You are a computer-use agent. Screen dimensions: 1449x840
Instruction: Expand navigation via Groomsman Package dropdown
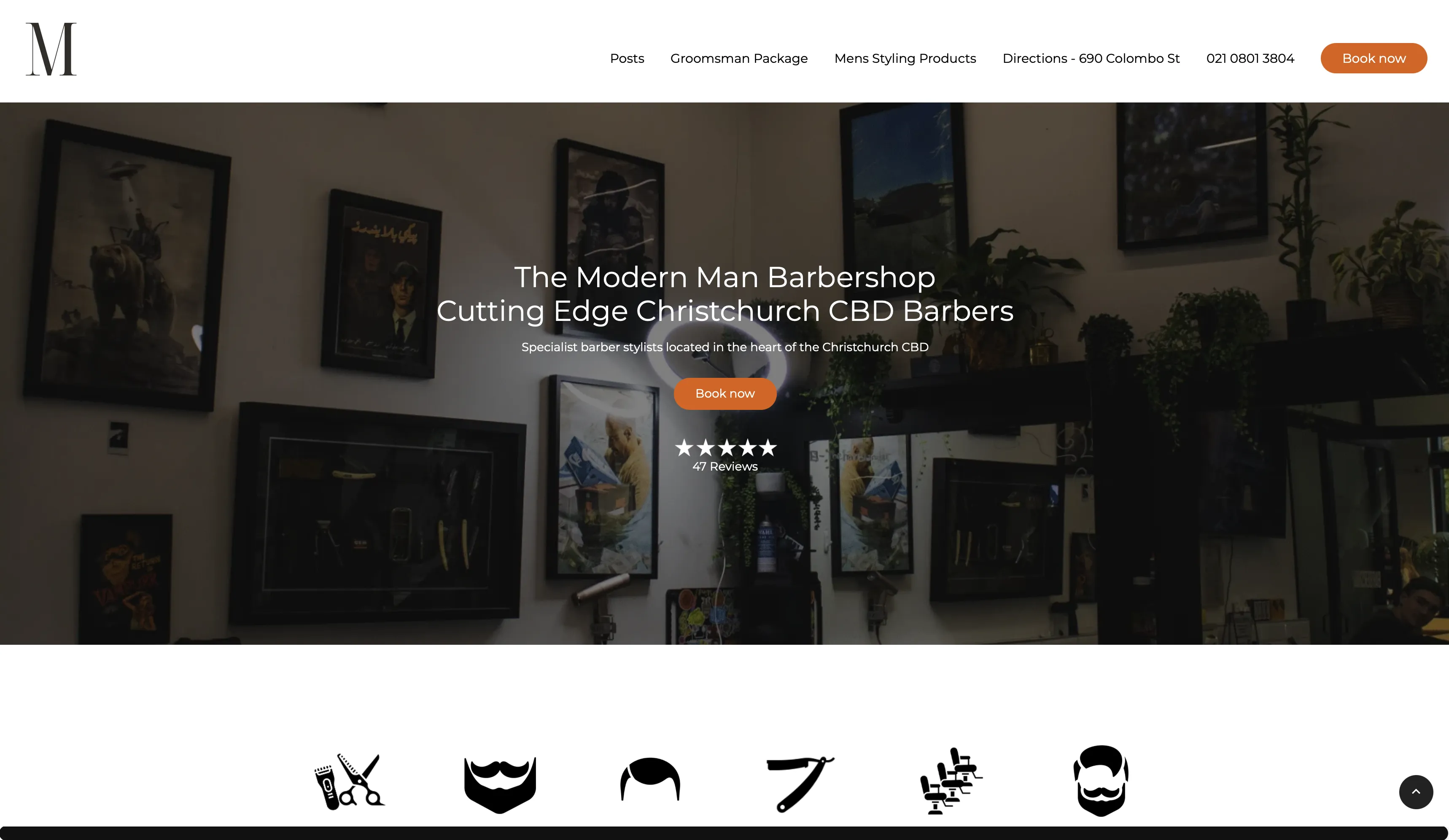tap(739, 58)
